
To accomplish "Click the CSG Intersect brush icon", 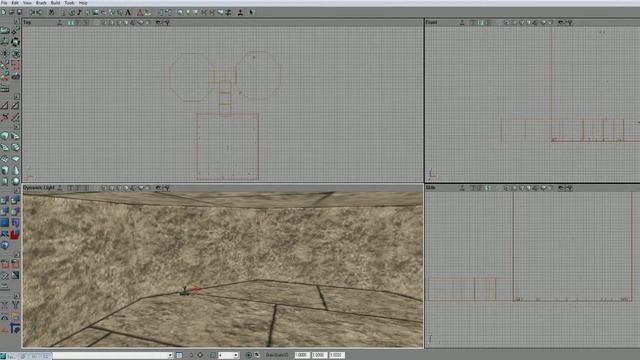I will (4, 211).
